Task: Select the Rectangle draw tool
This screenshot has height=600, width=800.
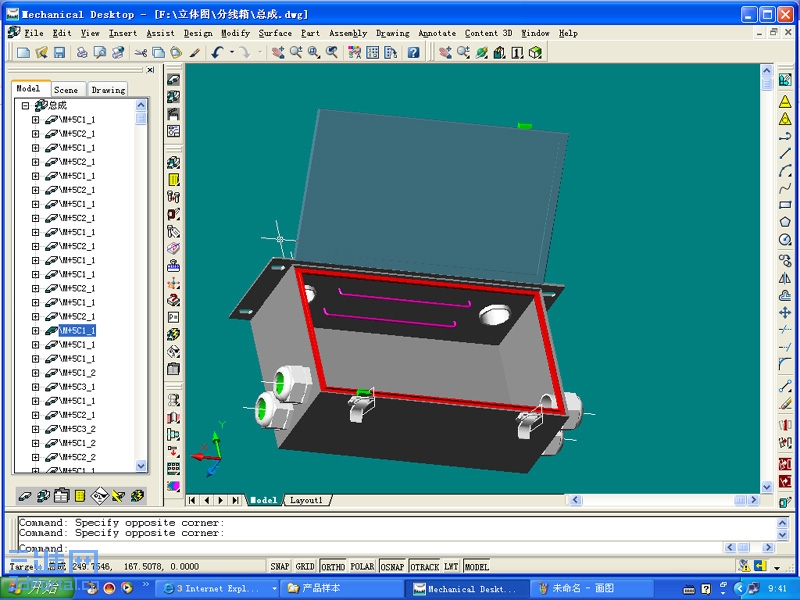Action: click(785, 205)
